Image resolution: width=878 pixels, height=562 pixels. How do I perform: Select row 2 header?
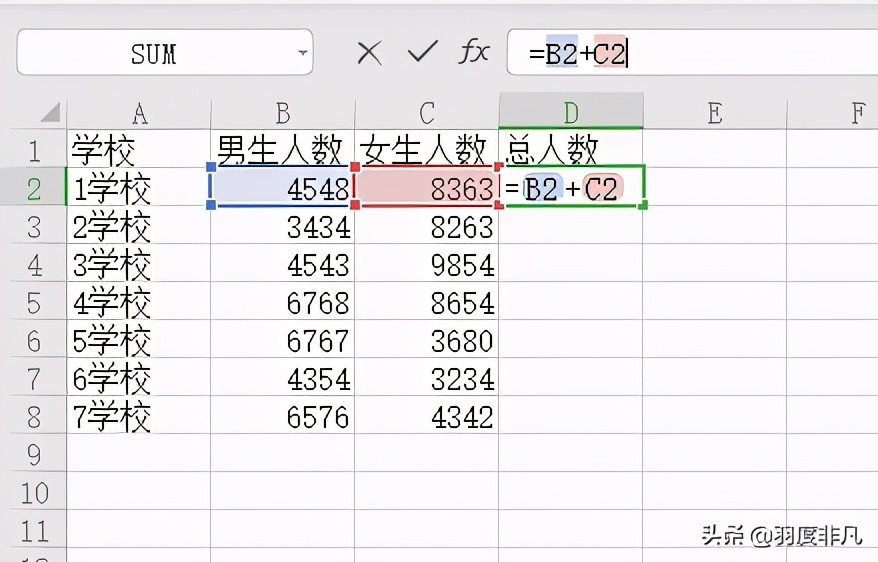pos(34,188)
